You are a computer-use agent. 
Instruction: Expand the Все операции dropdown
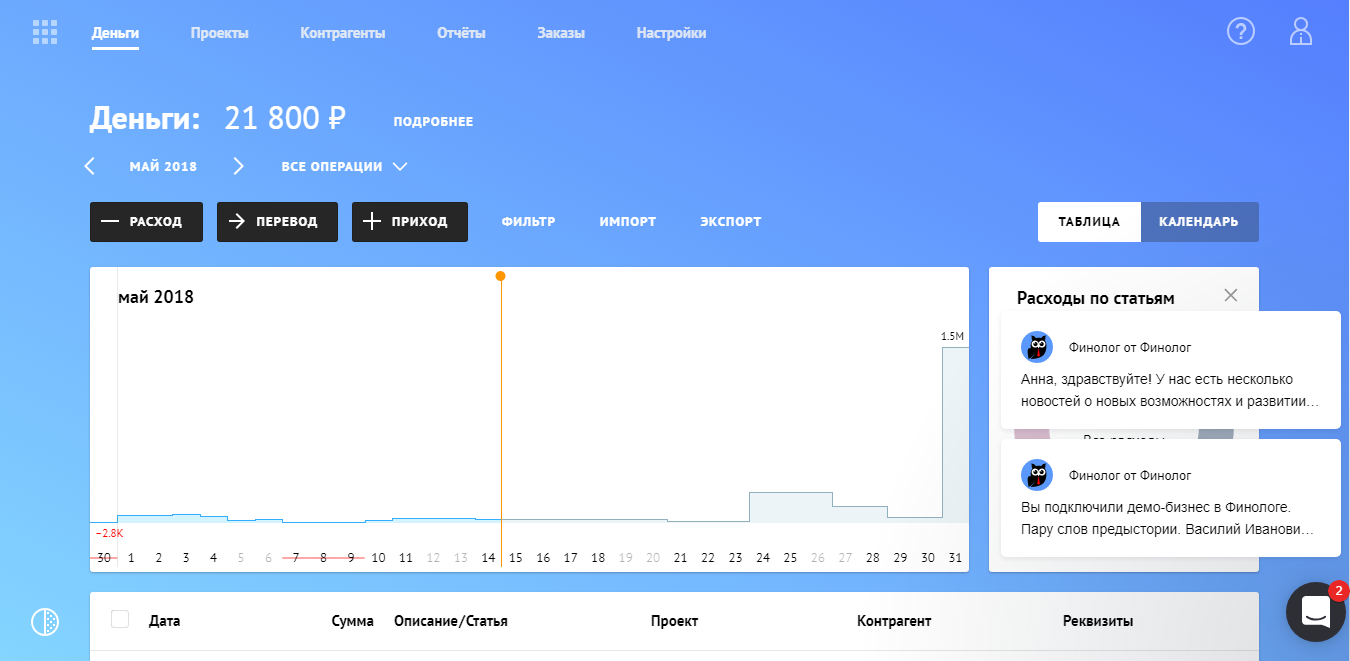pyautogui.click(x=344, y=166)
